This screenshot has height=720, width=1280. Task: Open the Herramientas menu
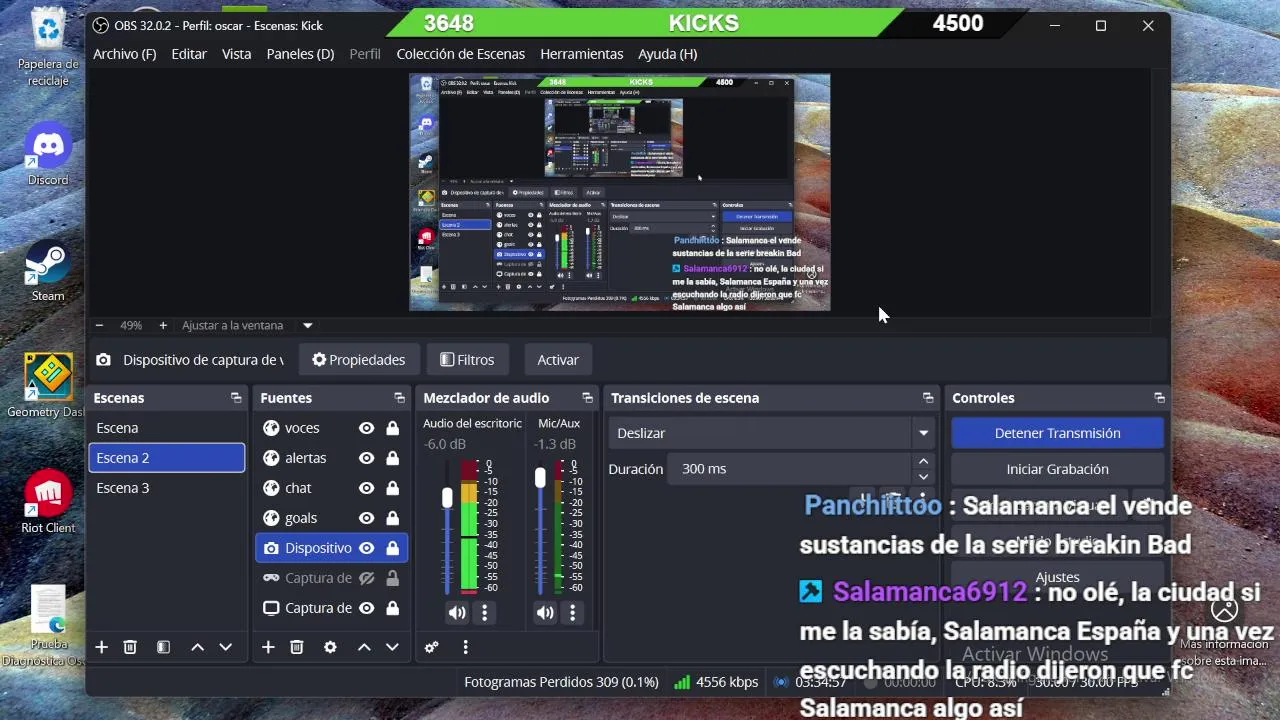[x=582, y=54]
